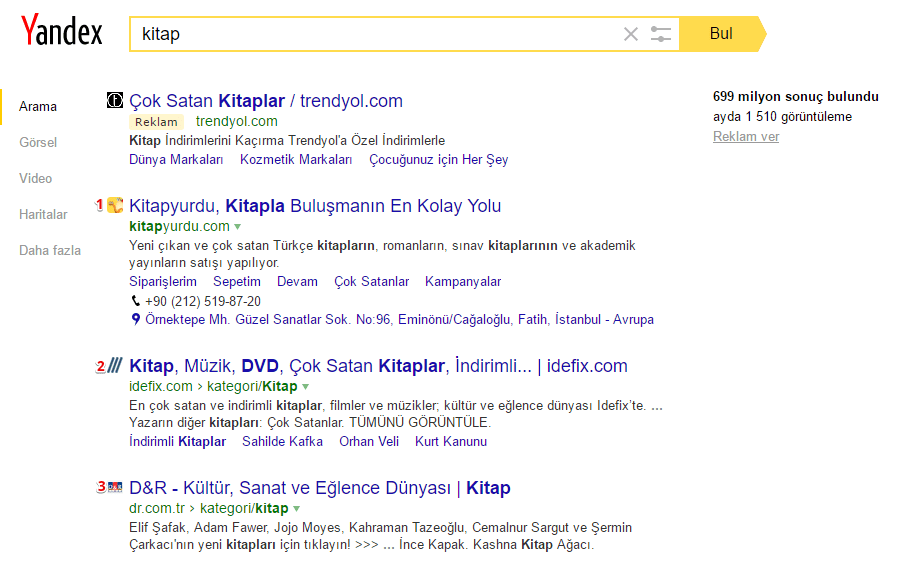
Task: Switch to the Video search tab
Action: (x=35, y=178)
